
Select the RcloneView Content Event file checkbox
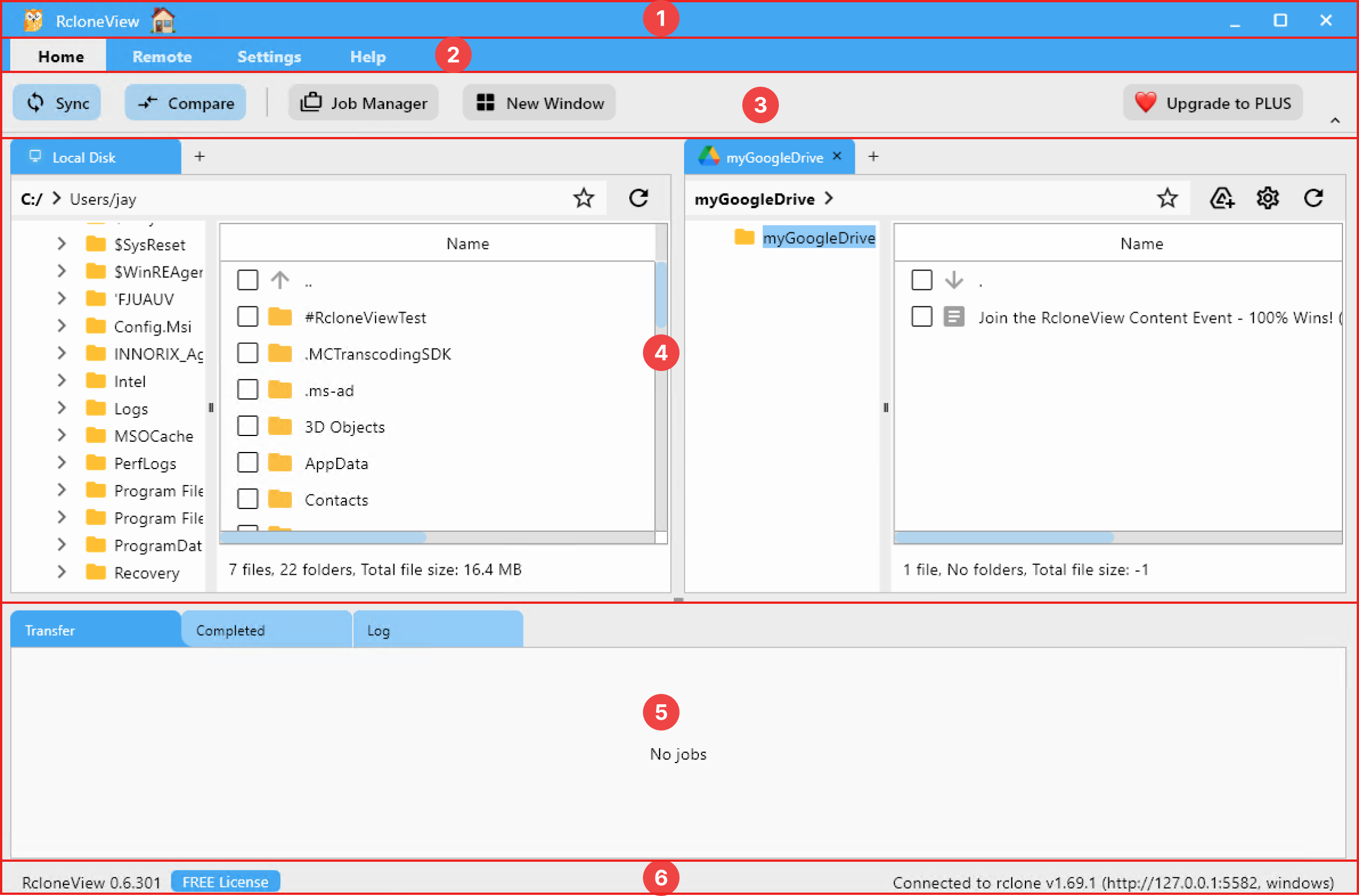(922, 316)
